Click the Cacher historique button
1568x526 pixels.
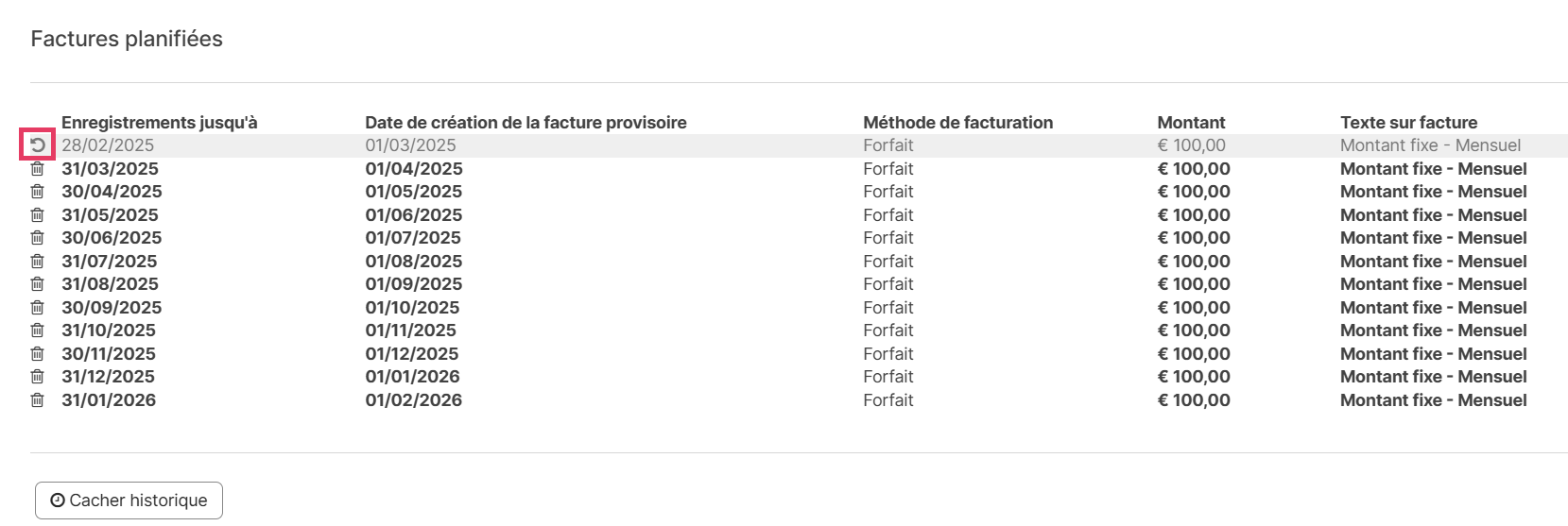129,501
